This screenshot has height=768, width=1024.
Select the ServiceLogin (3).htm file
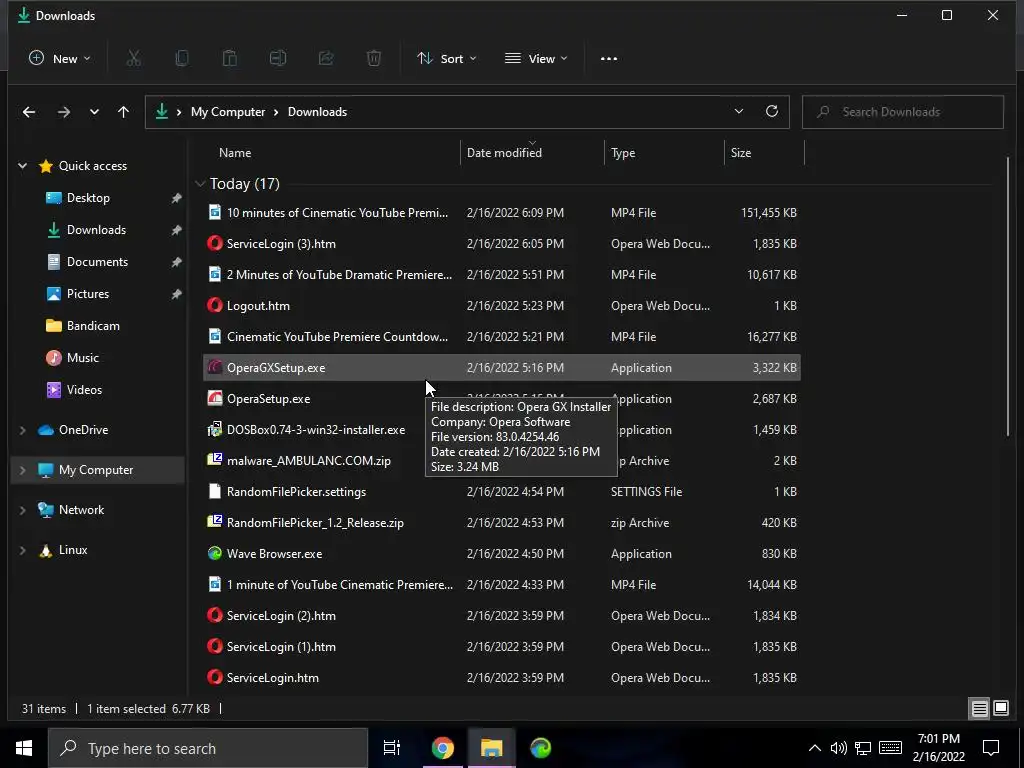502,244
